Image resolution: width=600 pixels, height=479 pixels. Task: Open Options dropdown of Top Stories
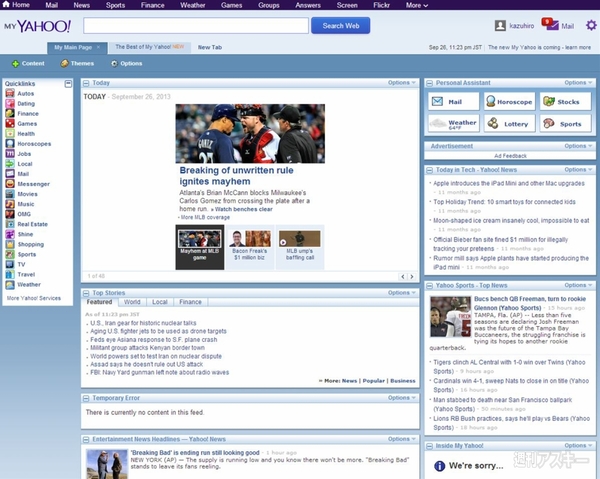pyautogui.click(x=401, y=293)
